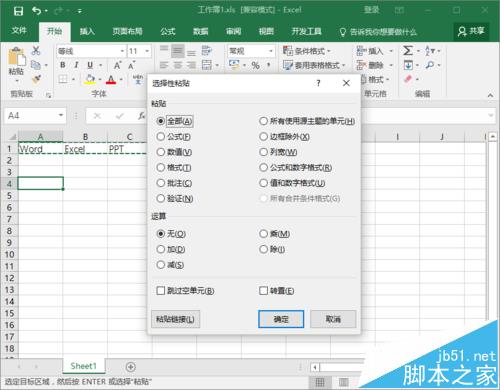This screenshot has width=500, height=390.
Task: Select the 数值(V) paste radio option
Action: point(174,152)
